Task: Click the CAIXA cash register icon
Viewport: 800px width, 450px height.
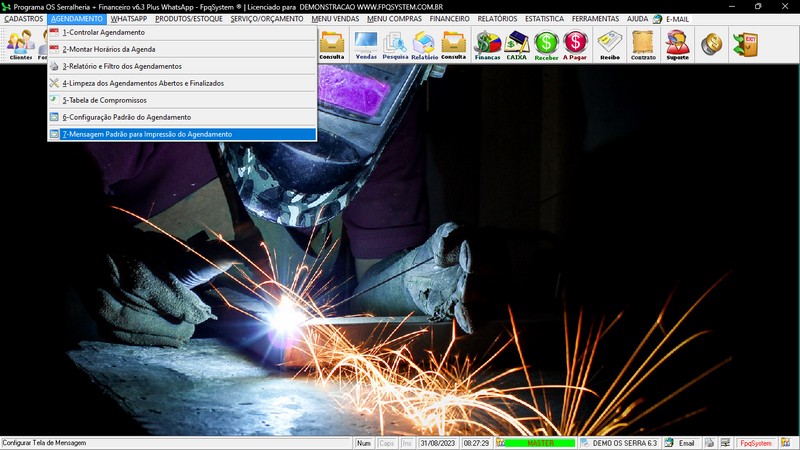Action: click(x=517, y=44)
